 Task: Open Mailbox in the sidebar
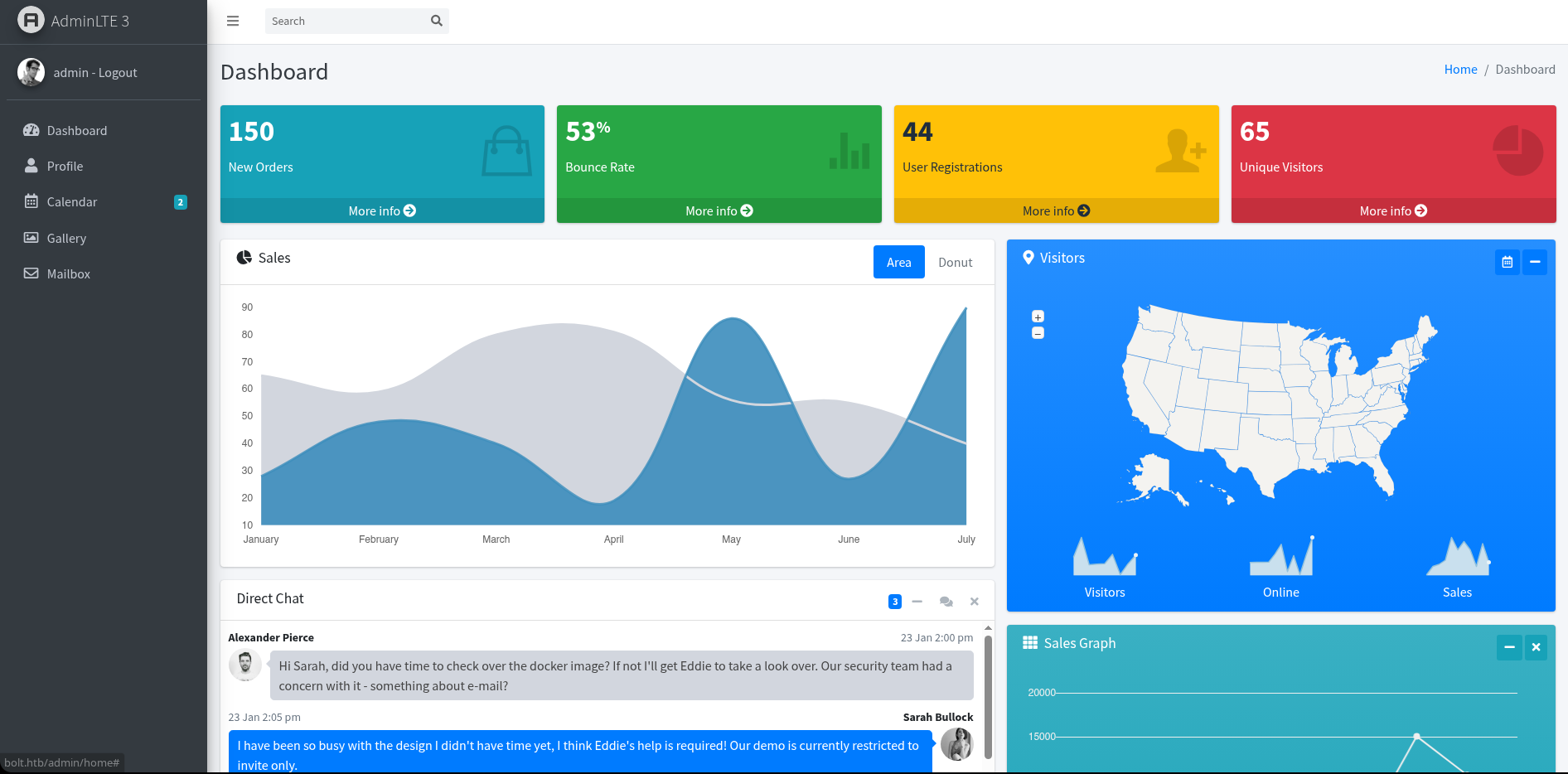(104, 274)
